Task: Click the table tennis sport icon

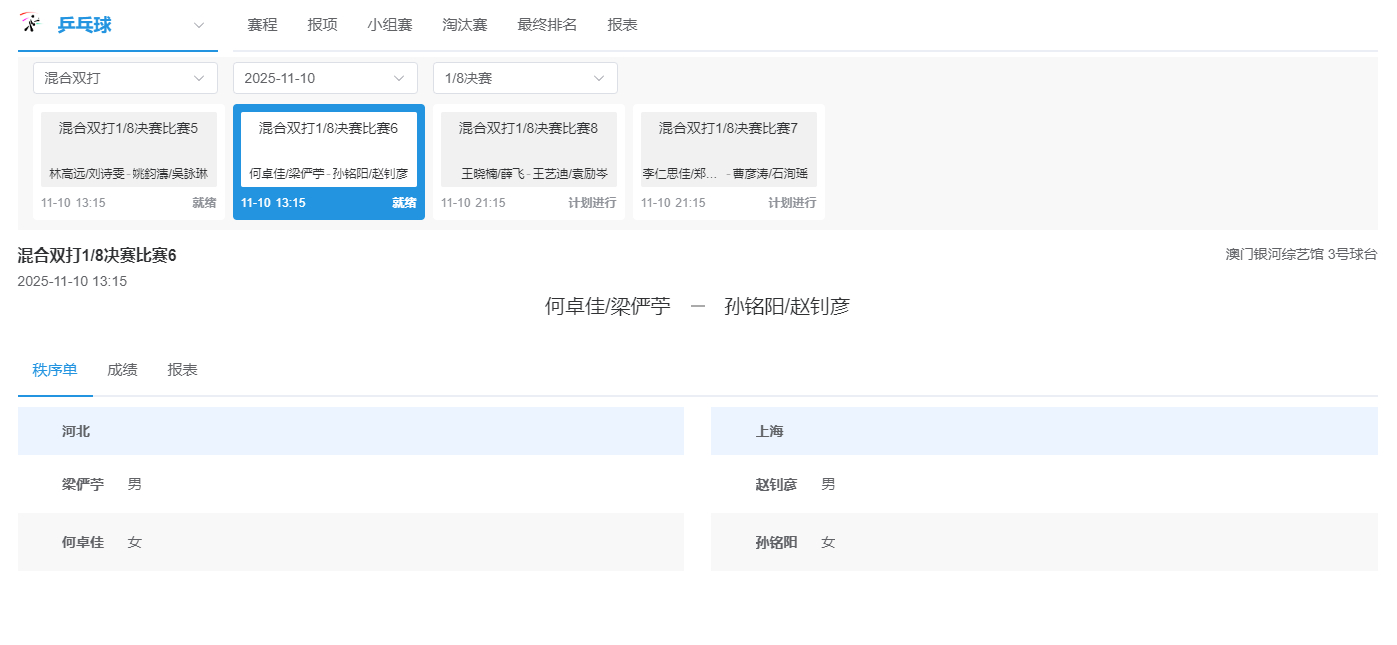Action: coord(29,22)
